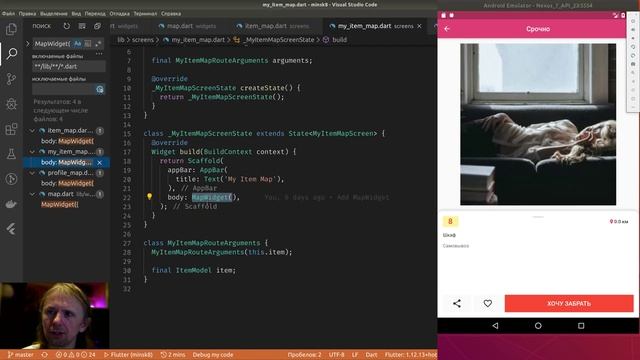The image size is (640, 360).
Task: Toggle exclude settings and ignore files
Action: [100, 89]
